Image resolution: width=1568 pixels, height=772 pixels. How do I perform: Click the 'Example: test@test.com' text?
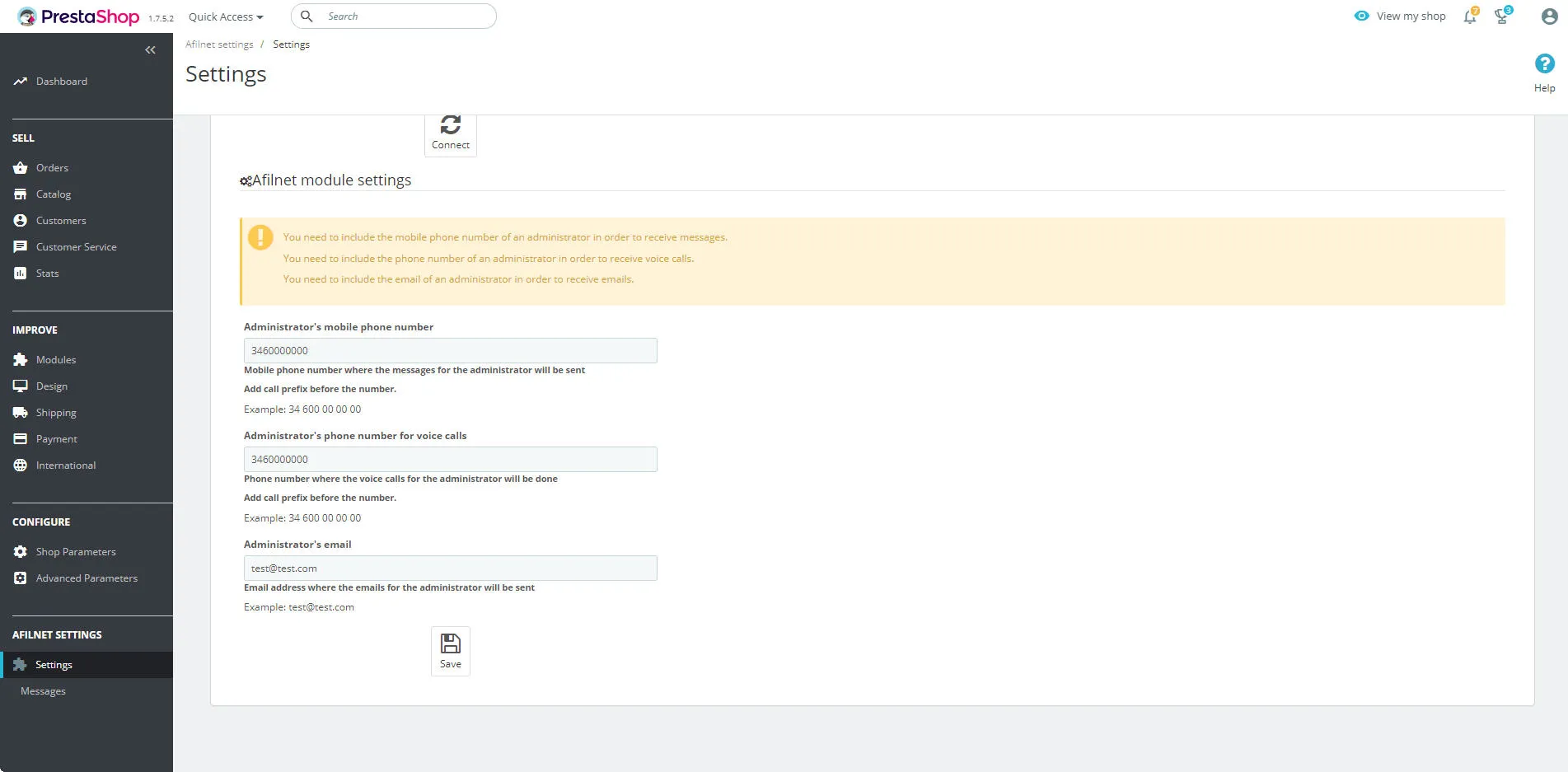(299, 607)
